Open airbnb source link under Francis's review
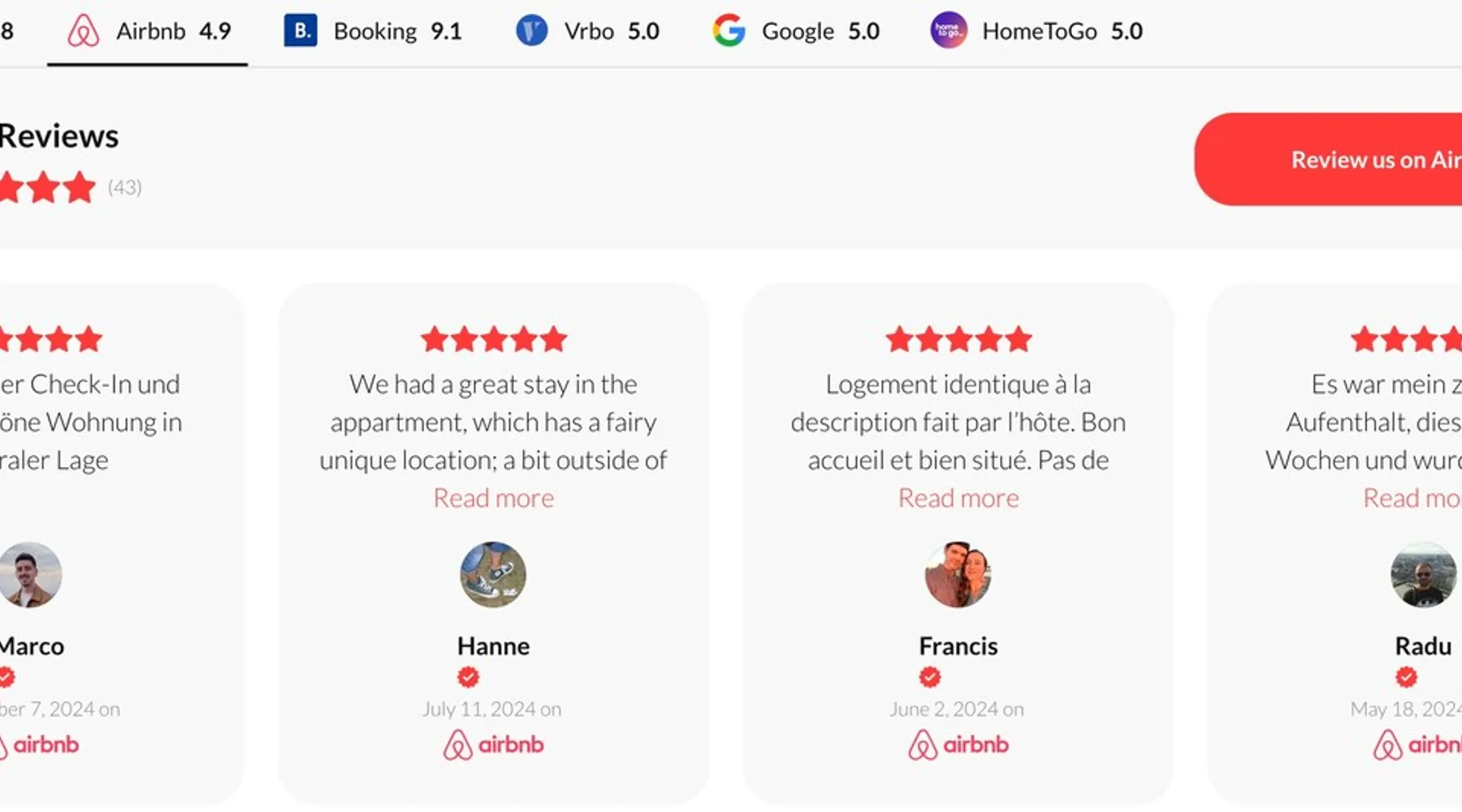This screenshot has width=1462, height=812. (958, 745)
